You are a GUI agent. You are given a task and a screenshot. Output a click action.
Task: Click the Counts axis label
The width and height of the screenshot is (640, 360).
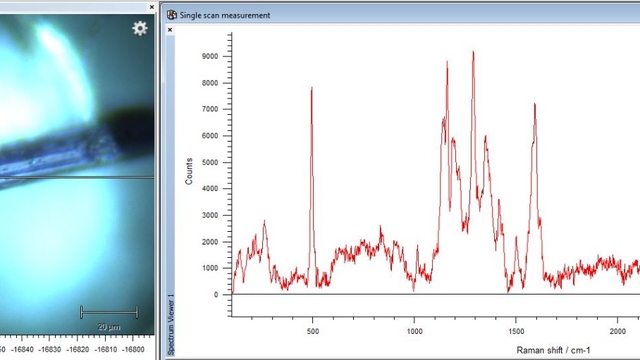coord(189,171)
